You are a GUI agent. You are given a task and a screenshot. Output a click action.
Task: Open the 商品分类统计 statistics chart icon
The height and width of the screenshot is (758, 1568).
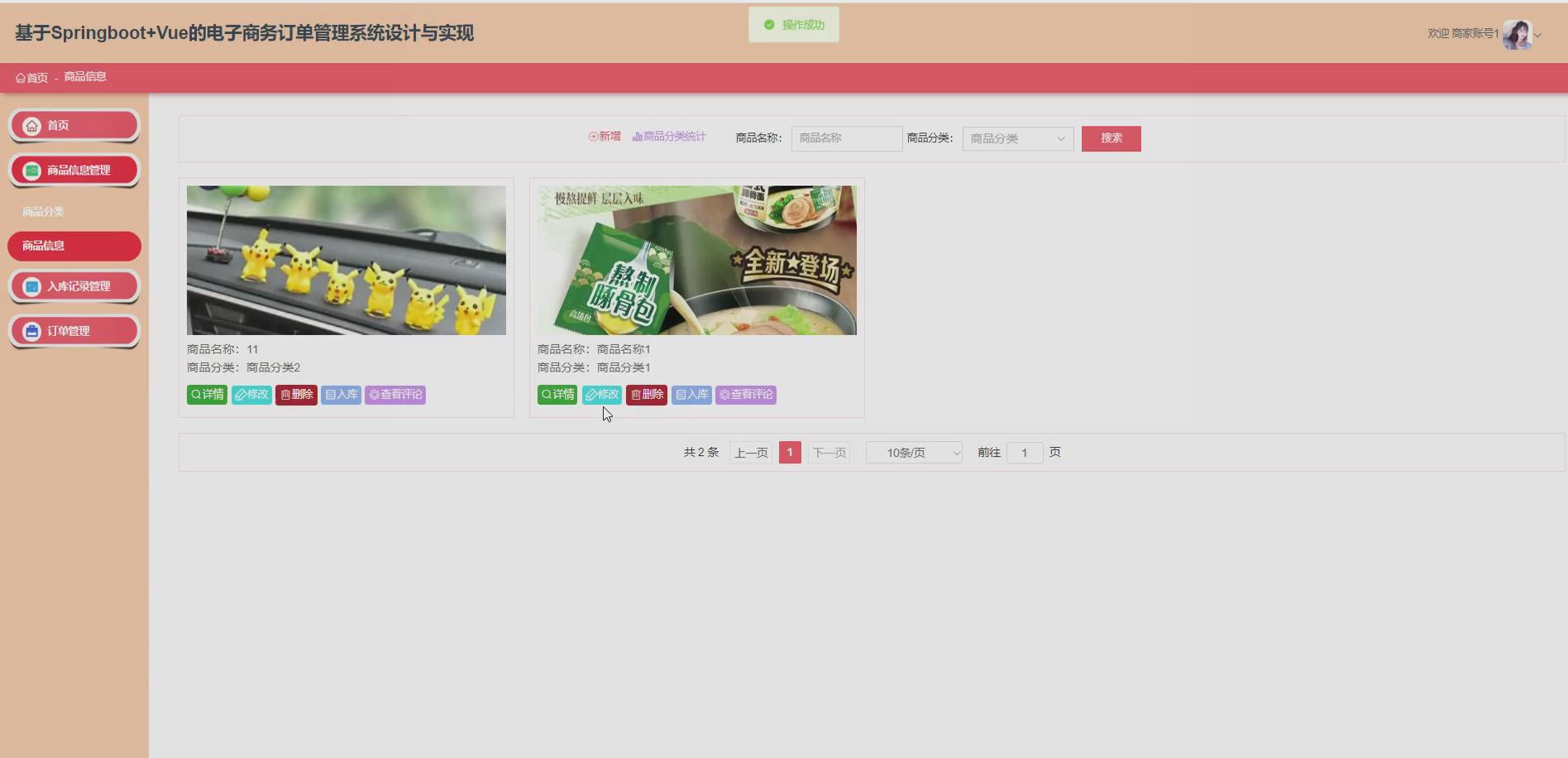636,137
